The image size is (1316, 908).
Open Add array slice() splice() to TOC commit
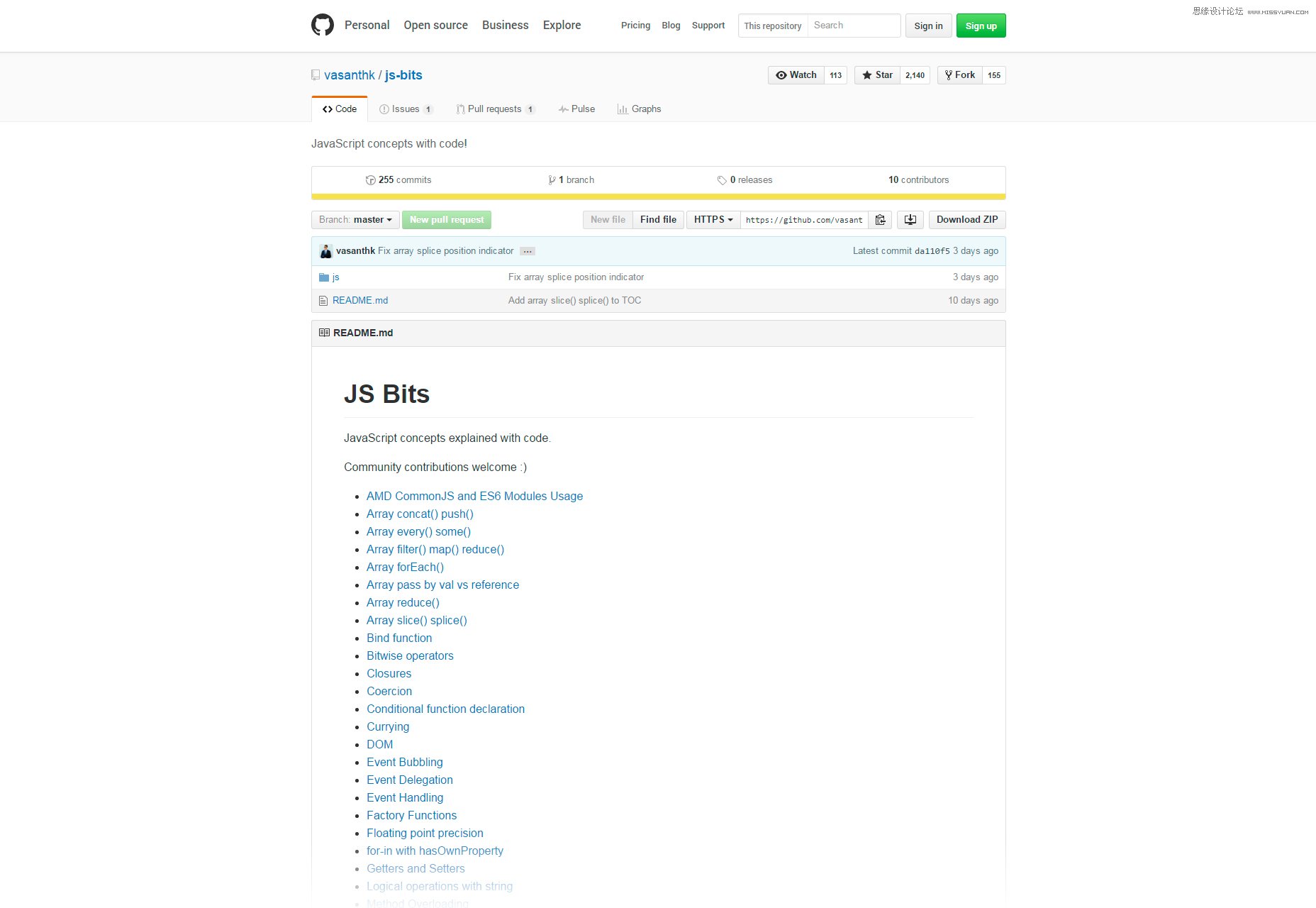[x=575, y=301]
